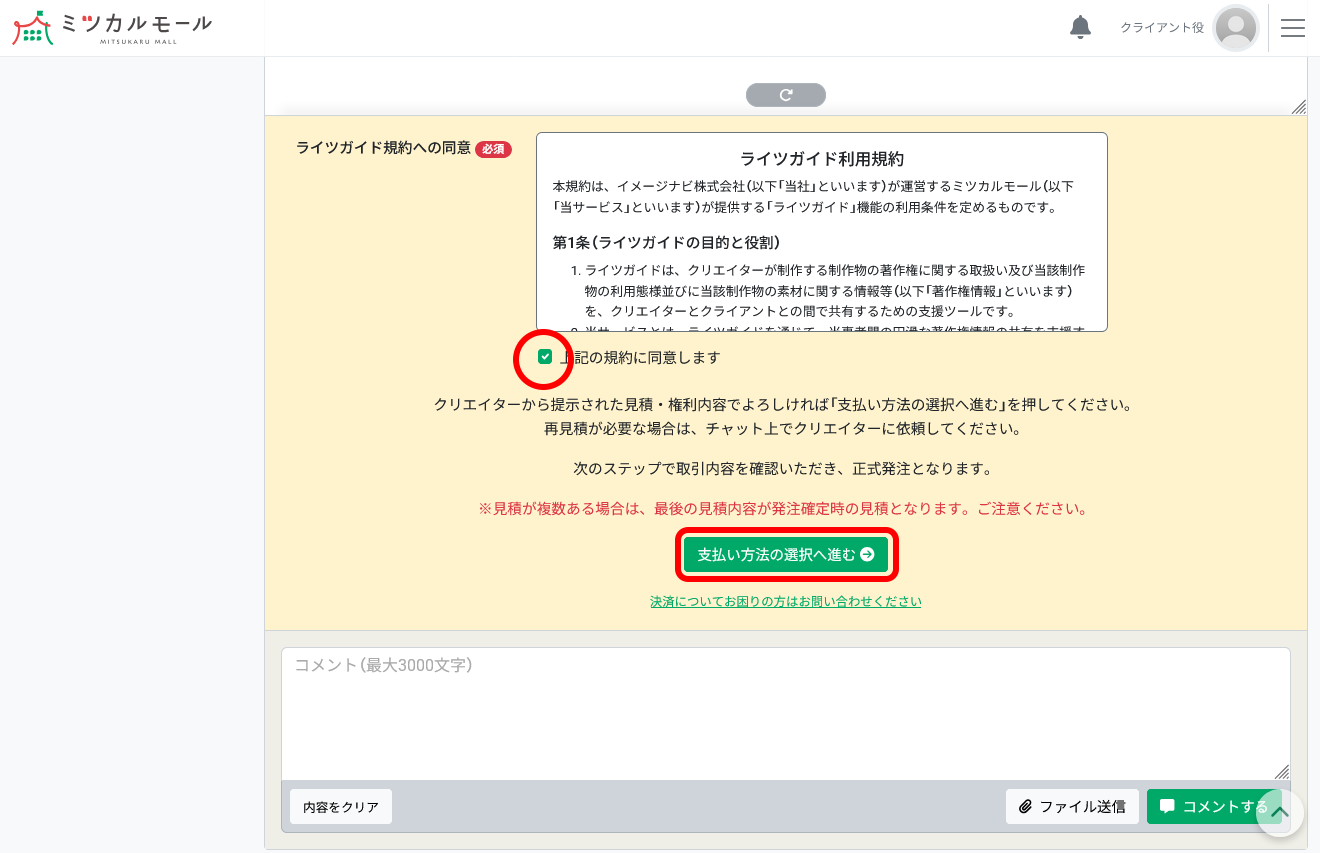Click the refresh icon above the terms section

click(786, 94)
